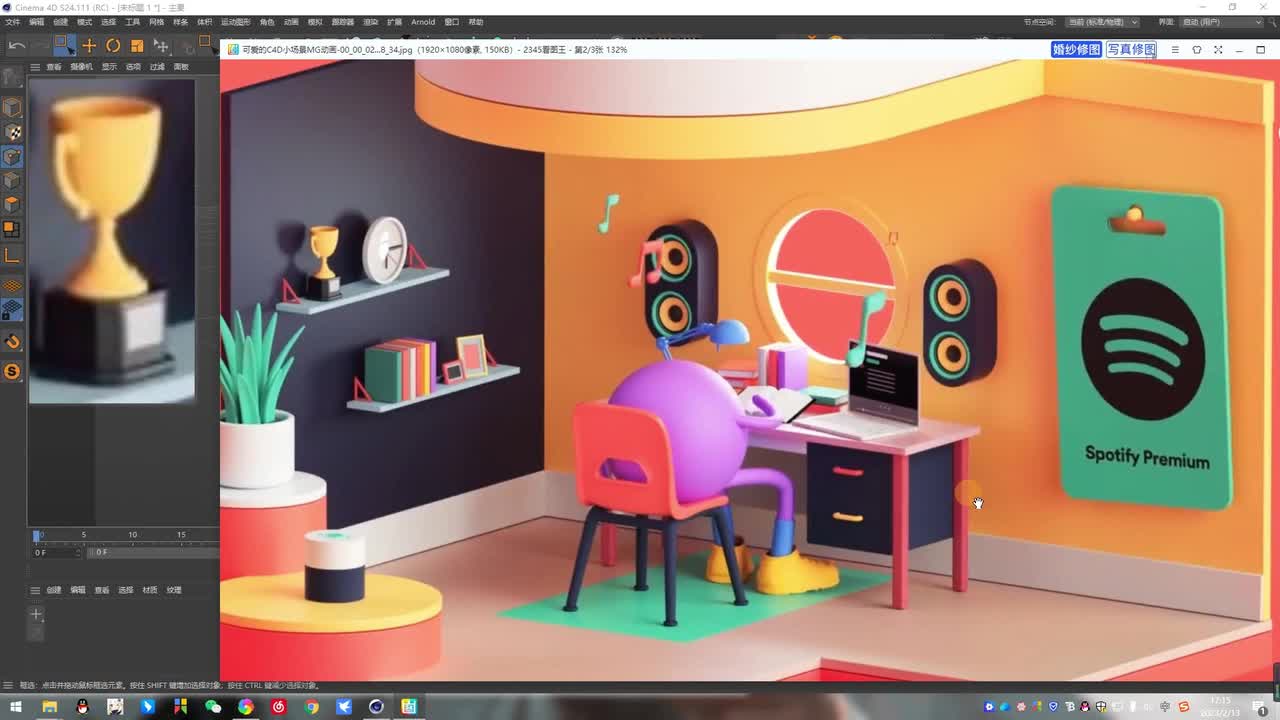Open the material manager hamburger menu icon
Image resolution: width=1280 pixels, height=720 pixels.
35,590
